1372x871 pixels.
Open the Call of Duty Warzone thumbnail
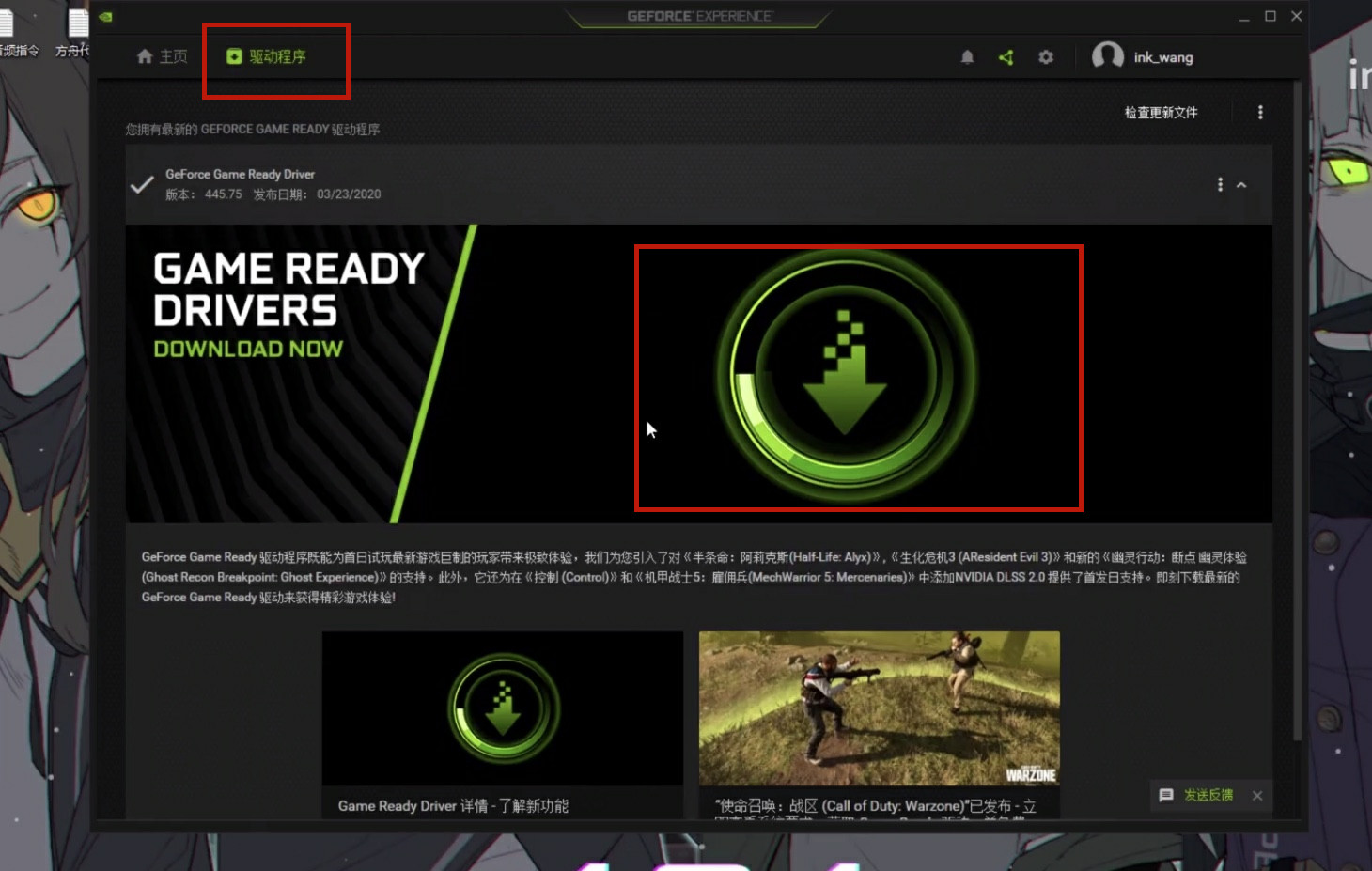click(x=880, y=708)
